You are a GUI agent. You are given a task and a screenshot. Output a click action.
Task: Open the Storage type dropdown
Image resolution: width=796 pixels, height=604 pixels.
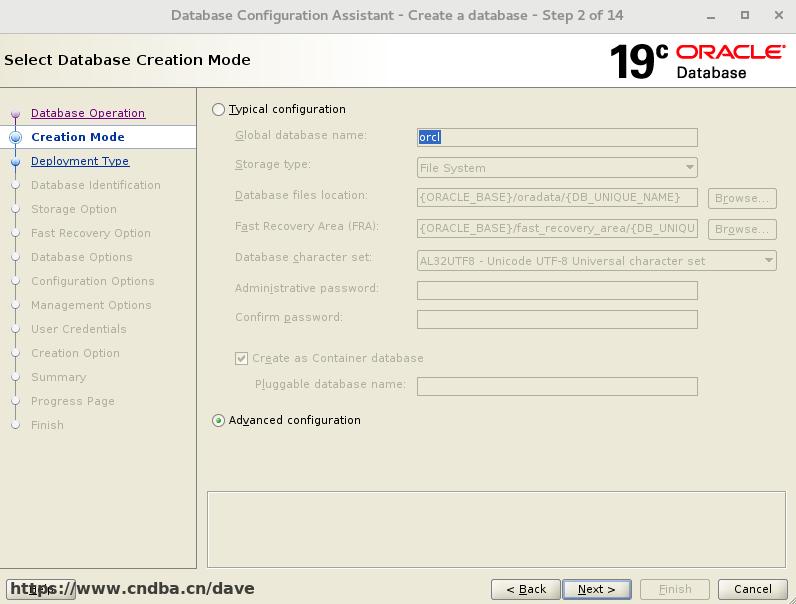[557, 167]
